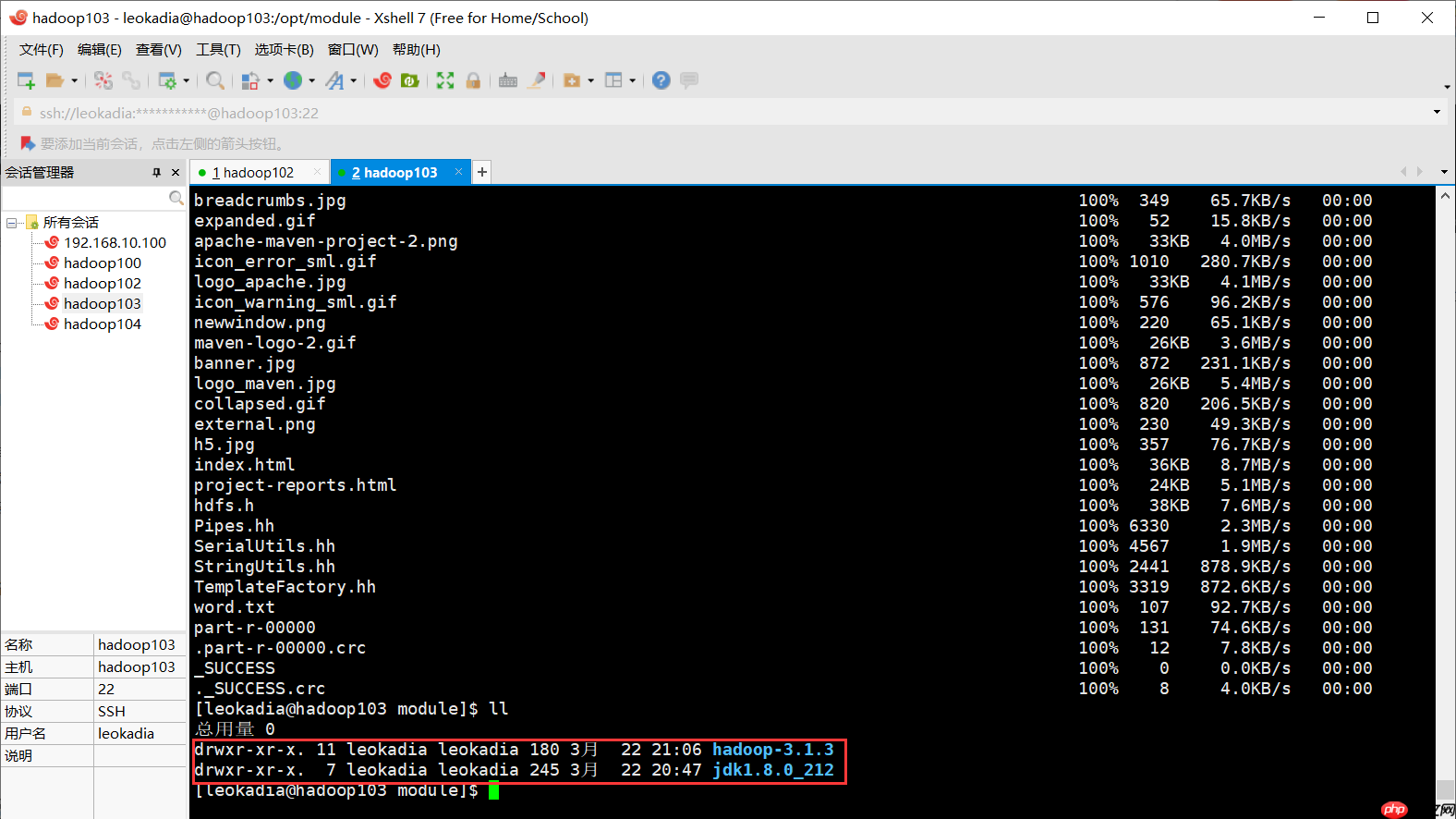1456x819 pixels.
Task: Open the address bar history dropdown
Action: coord(1437,112)
